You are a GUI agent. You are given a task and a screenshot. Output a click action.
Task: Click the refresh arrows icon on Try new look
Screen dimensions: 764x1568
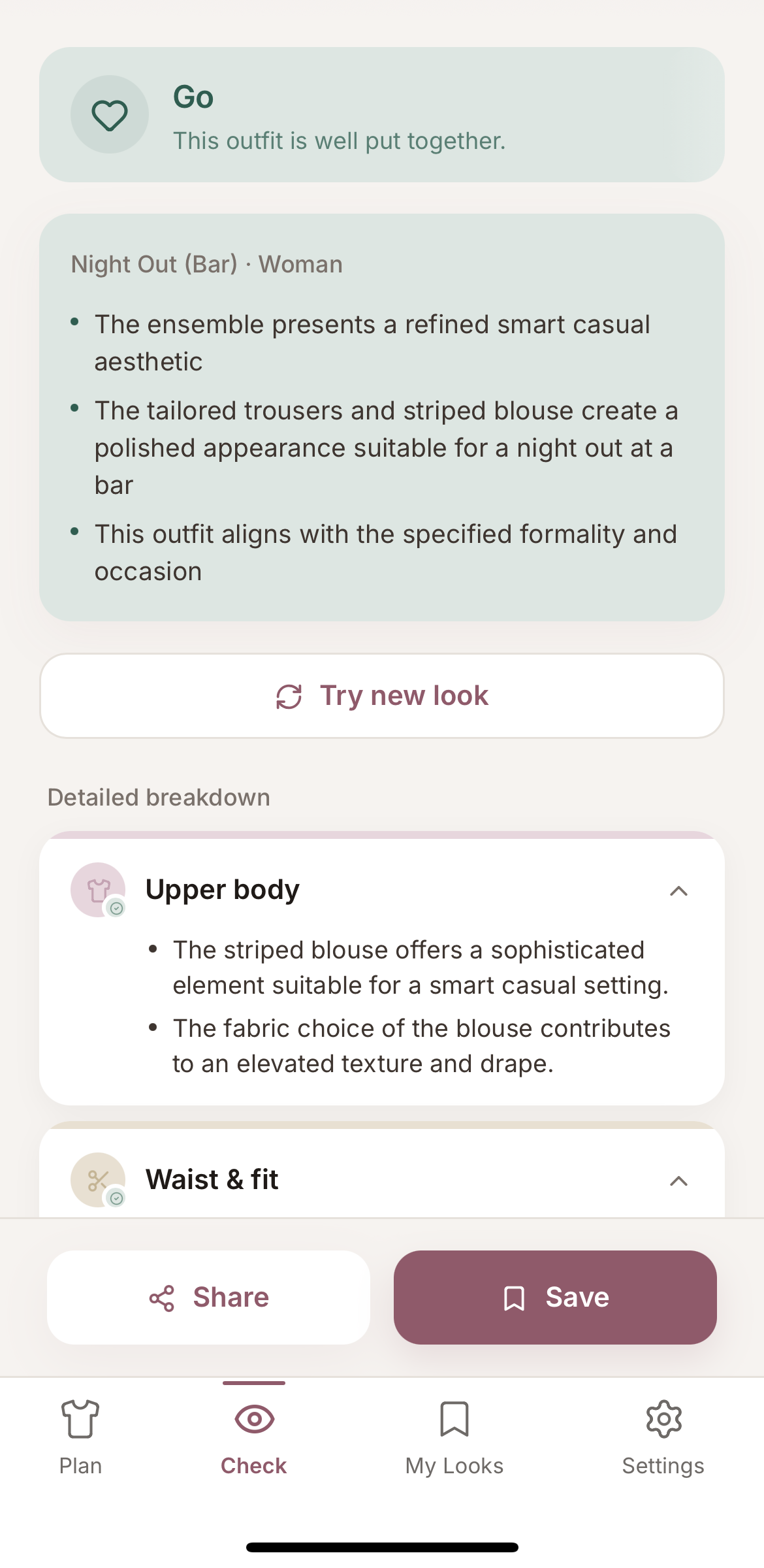click(289, 696)
